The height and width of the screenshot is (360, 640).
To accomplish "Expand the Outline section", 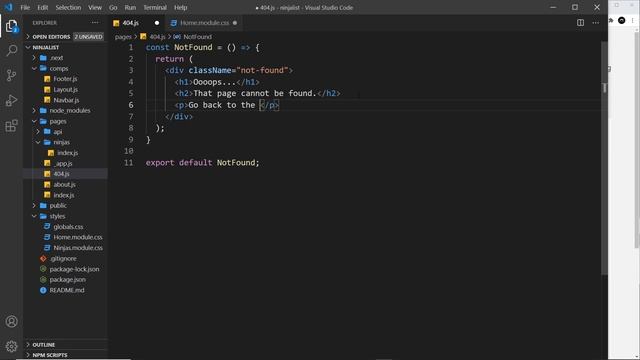I will [65, 345].
